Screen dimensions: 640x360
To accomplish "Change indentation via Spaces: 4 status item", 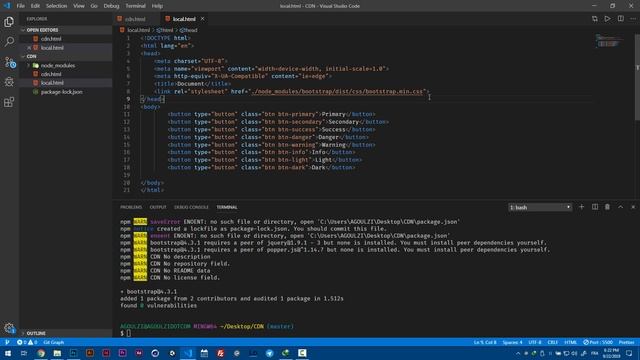I will tap(512, 342).
